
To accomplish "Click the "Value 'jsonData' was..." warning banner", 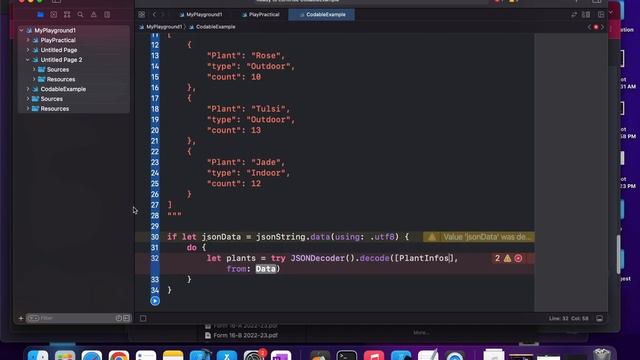I will click(479, 237).
